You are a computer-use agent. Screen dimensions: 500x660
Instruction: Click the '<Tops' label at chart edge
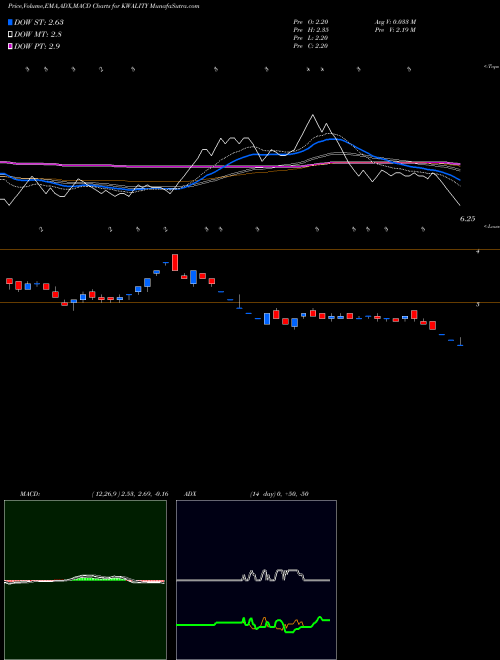point(491,67)
